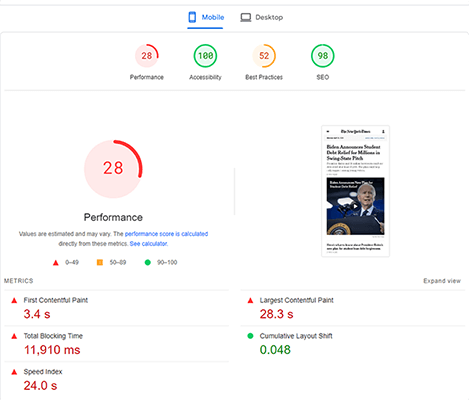The height and width of the screenshot is (400, 469).
Task: Click the First Contentful Paint metric label
Action: tap(56, 300)
